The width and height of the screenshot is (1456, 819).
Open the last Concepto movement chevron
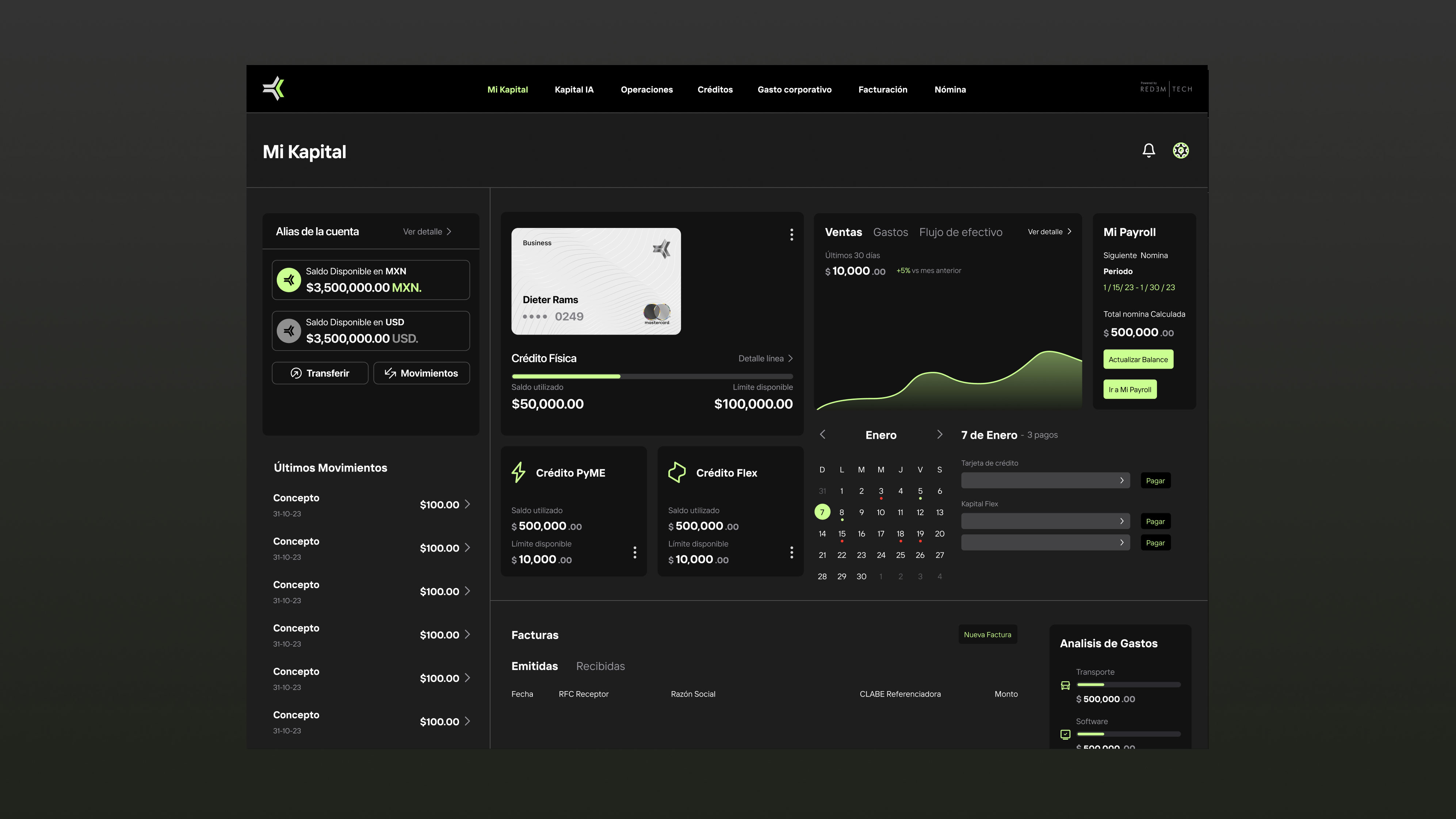click(467, 721)
